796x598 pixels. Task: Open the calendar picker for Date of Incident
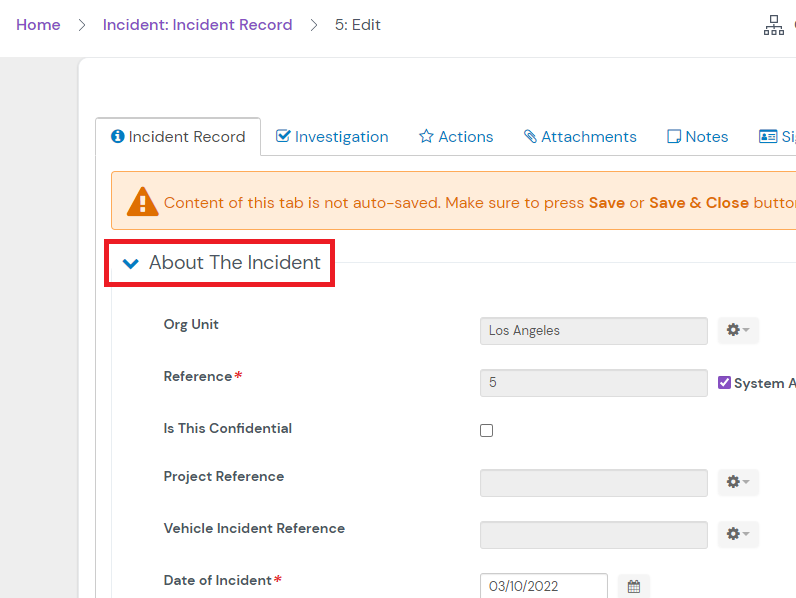(633, 586)
